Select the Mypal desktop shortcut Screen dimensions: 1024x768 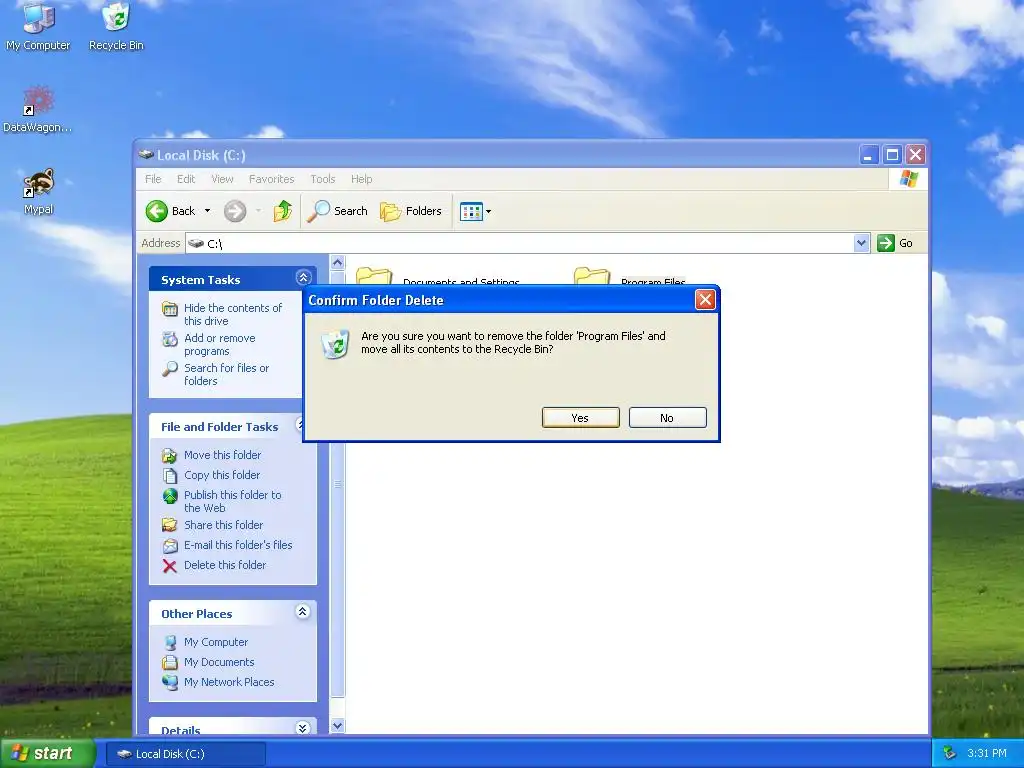point(39,191)
